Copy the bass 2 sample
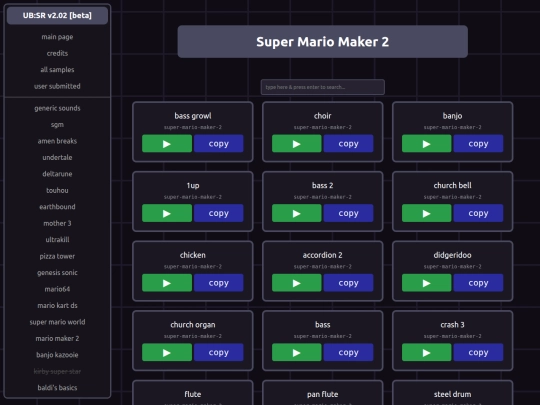This screenshot has width=540, height=405. [349, 213]
